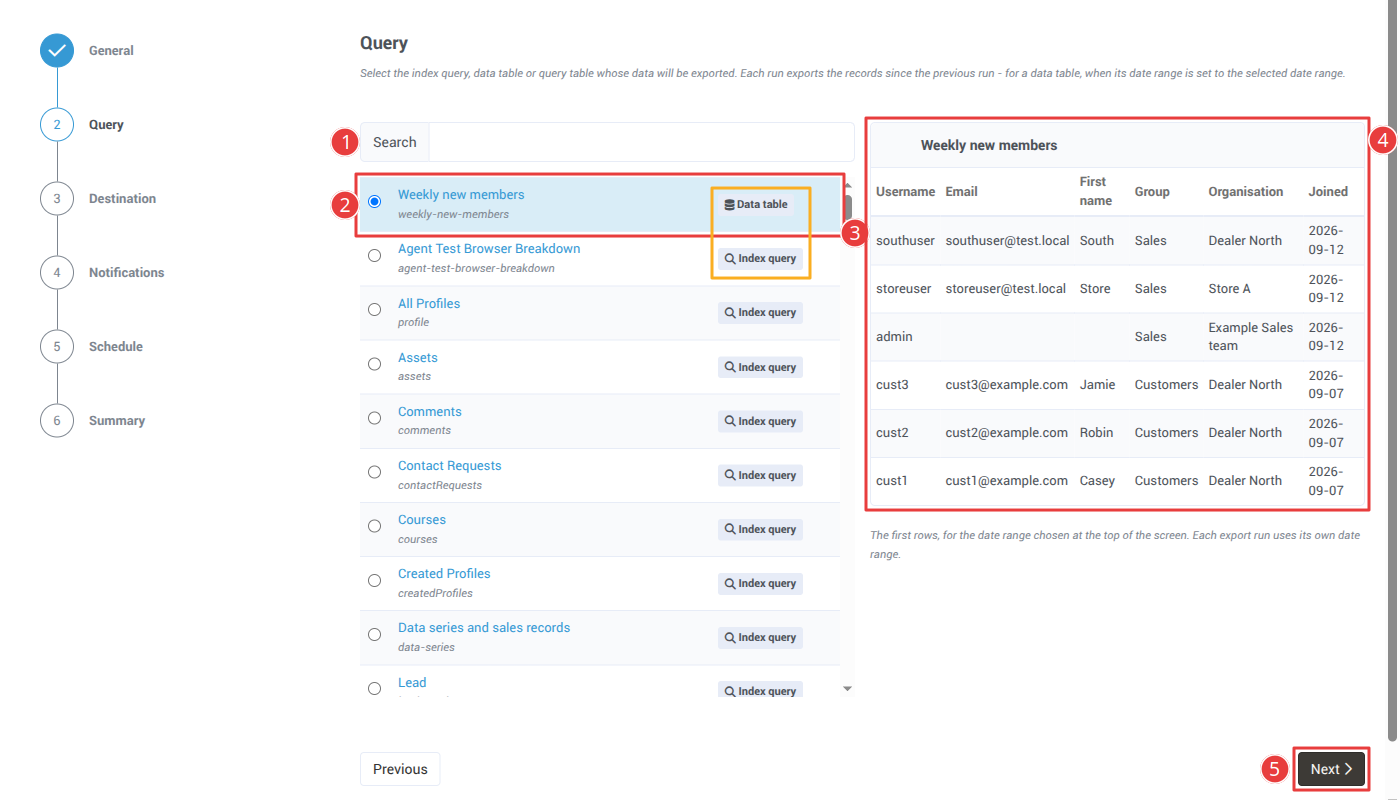Choose the Contact Requests radio button
The width and height of the screenshot is (1400, 800).
[x=374, y=472]
